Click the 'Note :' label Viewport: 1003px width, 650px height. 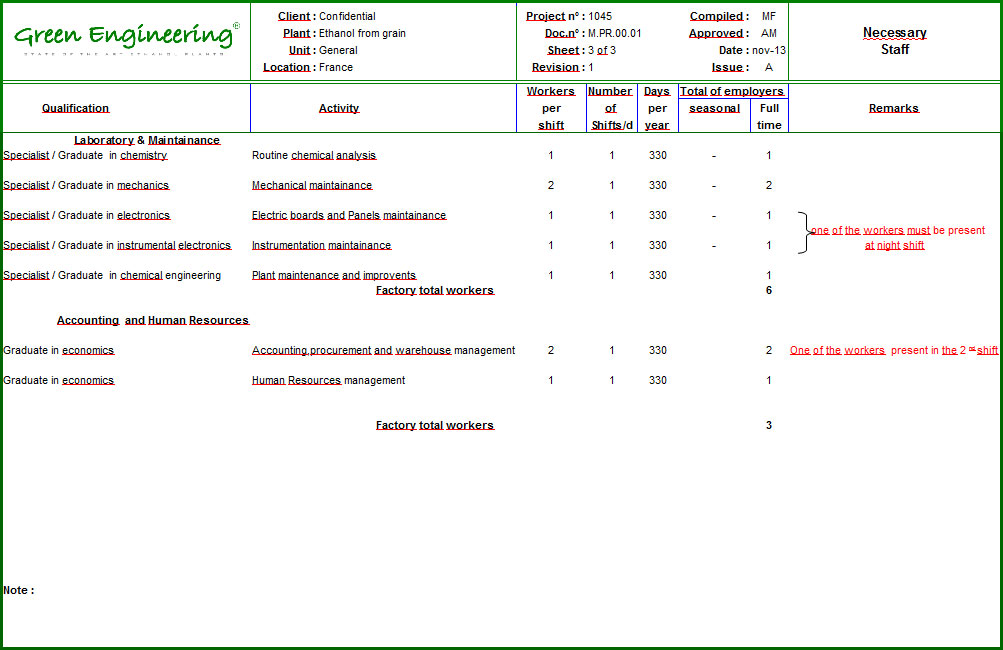[19, 591]
